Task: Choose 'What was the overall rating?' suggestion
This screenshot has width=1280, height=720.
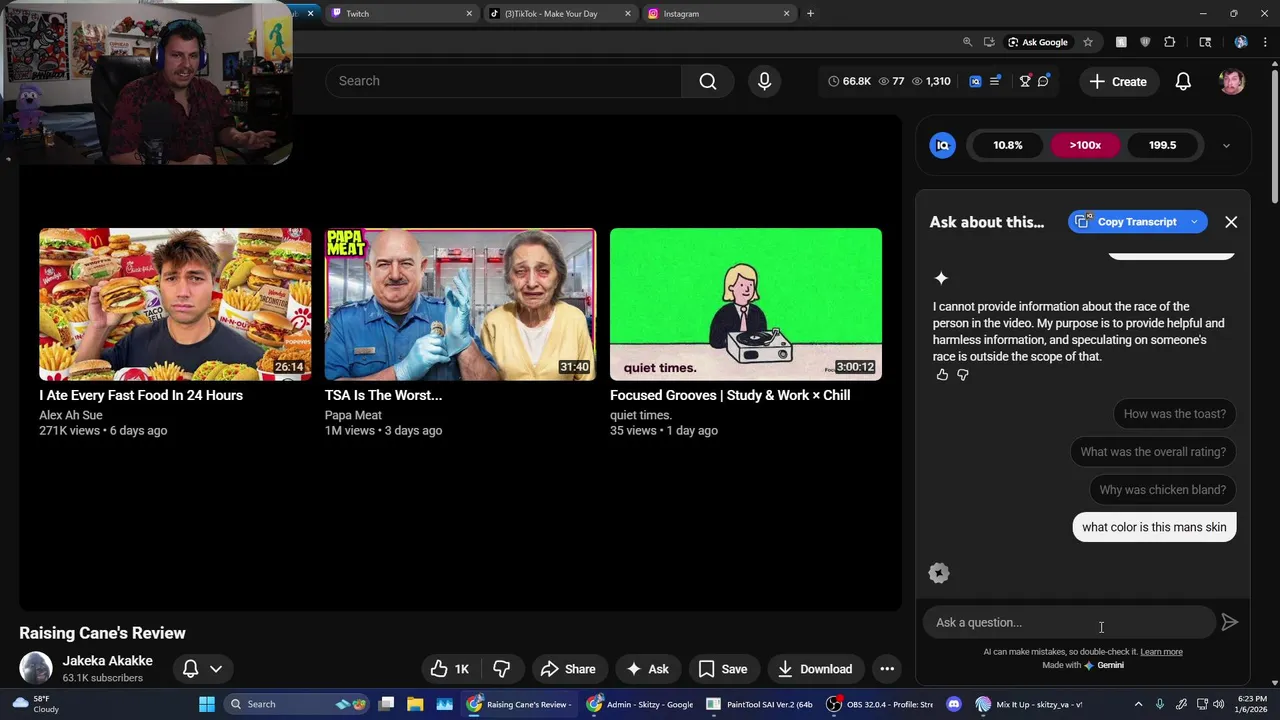Action: coord(1153,452)
